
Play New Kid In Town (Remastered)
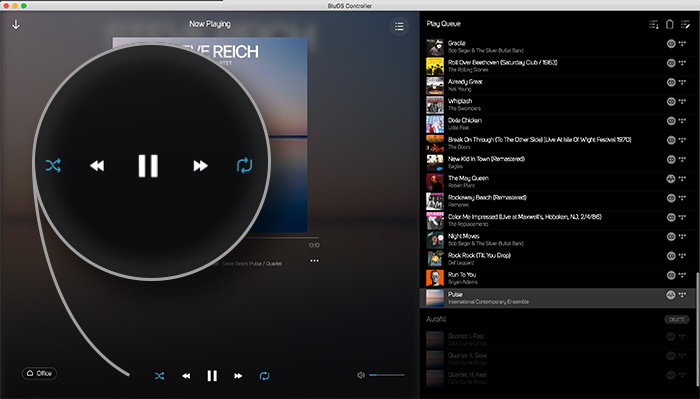[x=558, y=162]
